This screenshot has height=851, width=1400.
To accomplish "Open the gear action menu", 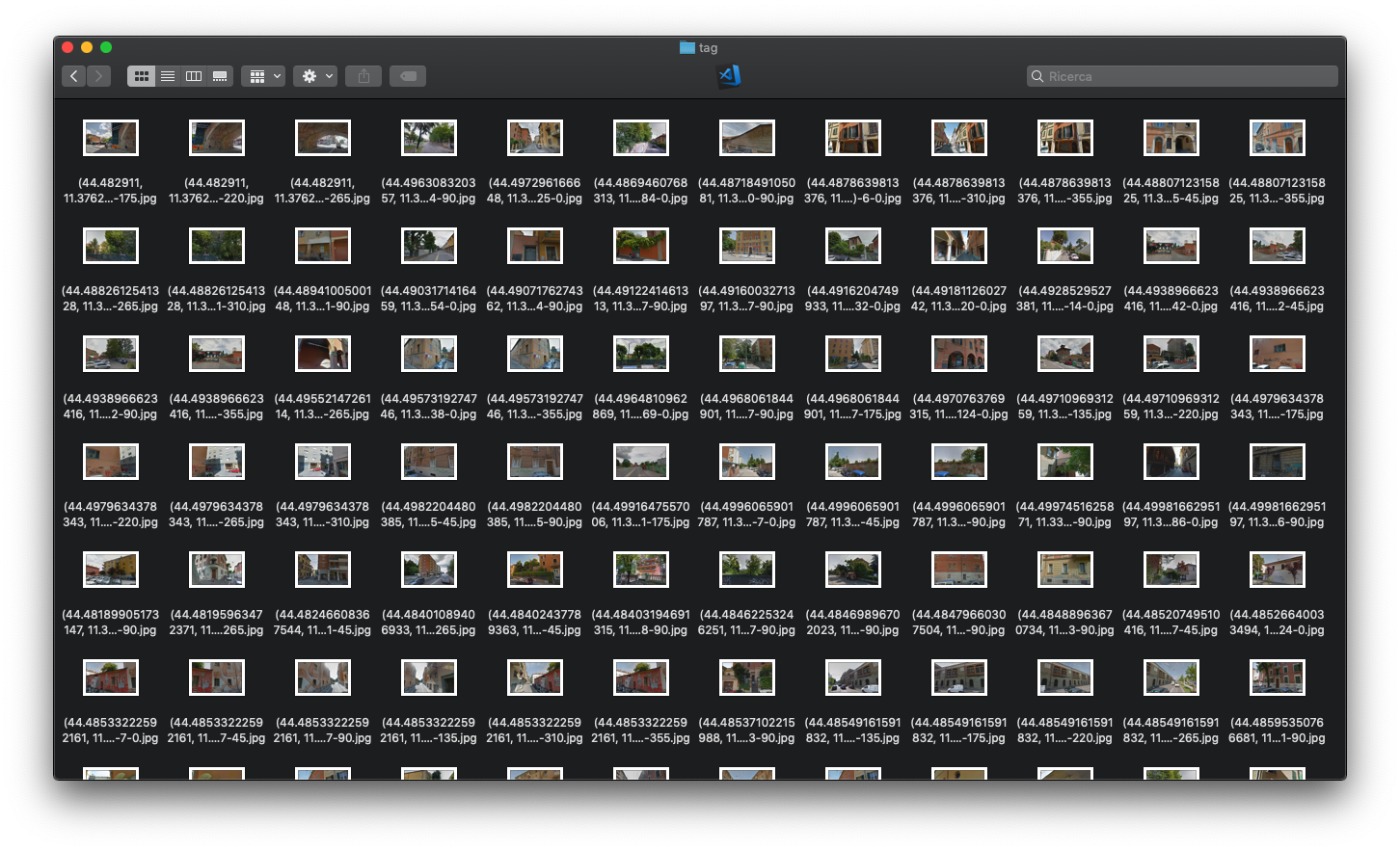I will (x=315, y=76).
